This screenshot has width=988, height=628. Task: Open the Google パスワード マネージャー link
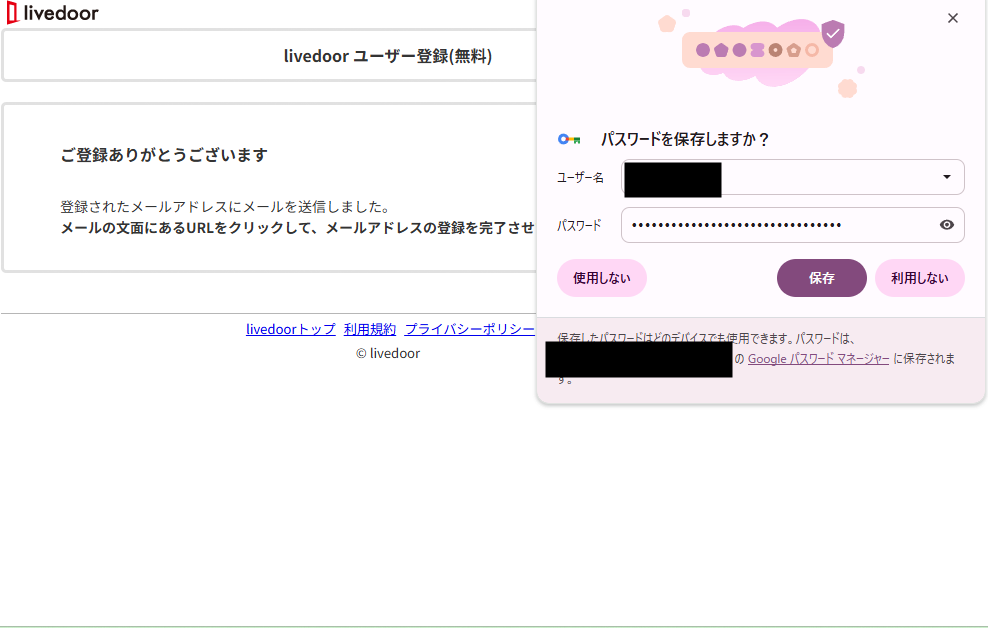tap(818, 358)
